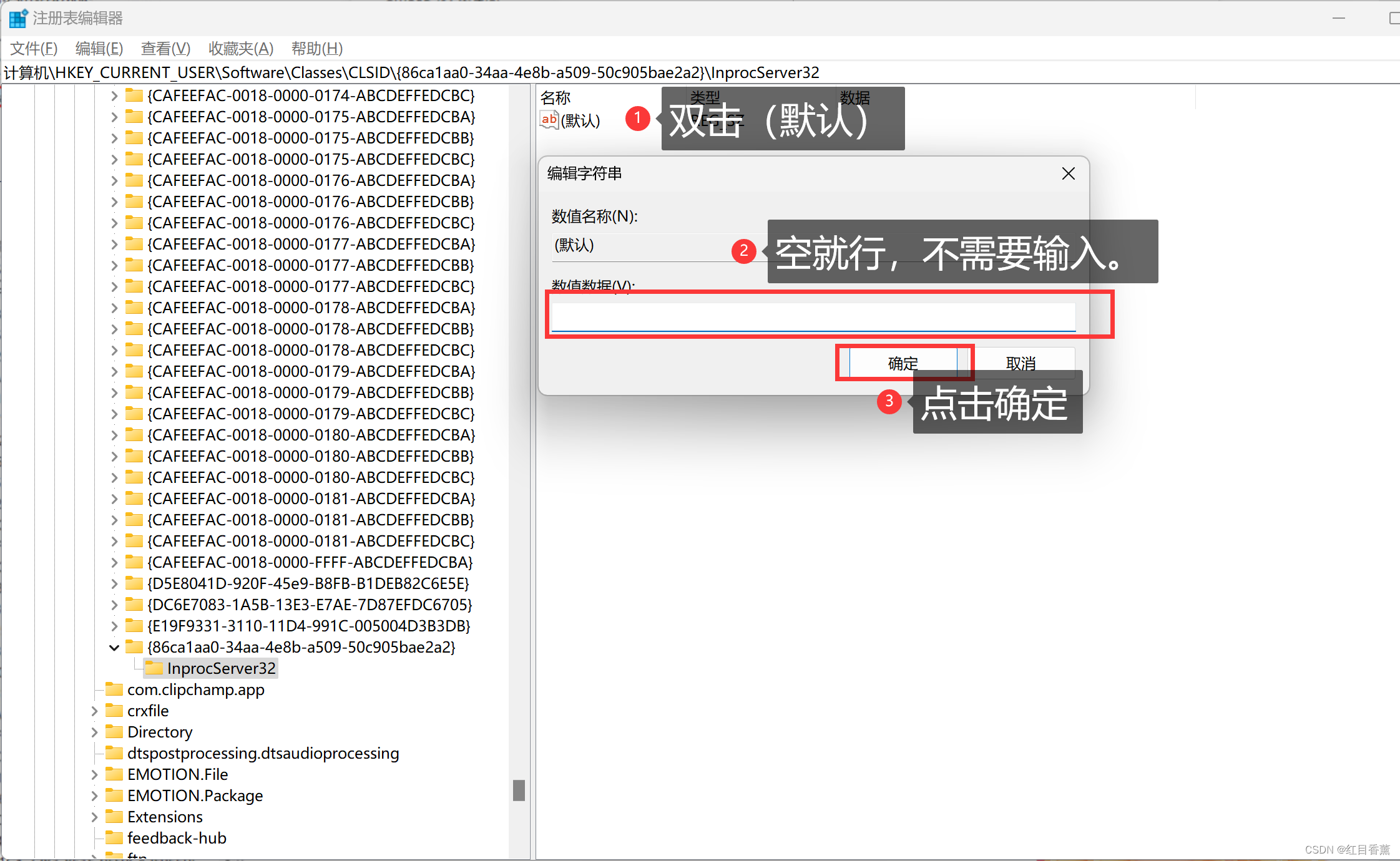1400x861 pixels.
Task: Click the folder icon beside com.clipchamp.app
Action: pos(114,689)
